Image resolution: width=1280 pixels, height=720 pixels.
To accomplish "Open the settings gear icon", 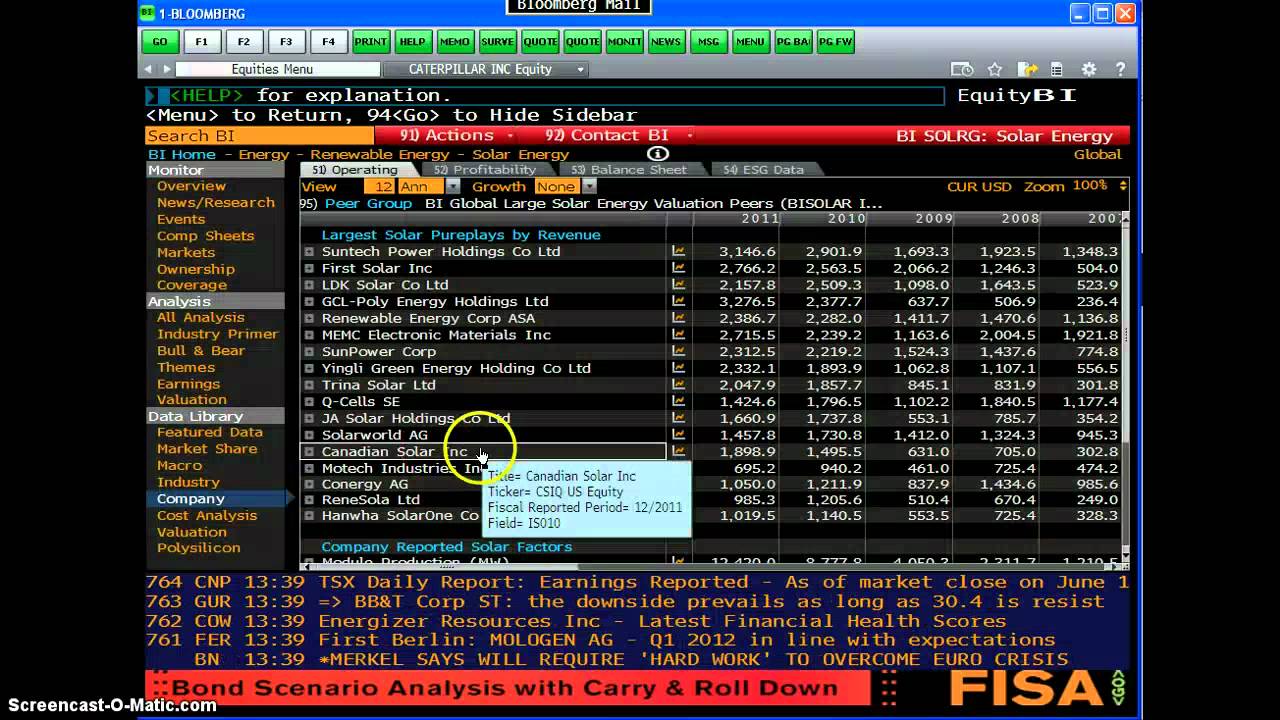I will pos(1089,69).
